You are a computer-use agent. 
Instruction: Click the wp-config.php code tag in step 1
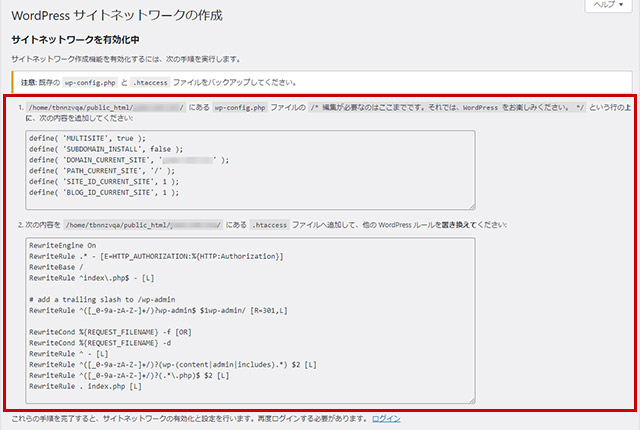pos(240,107)
